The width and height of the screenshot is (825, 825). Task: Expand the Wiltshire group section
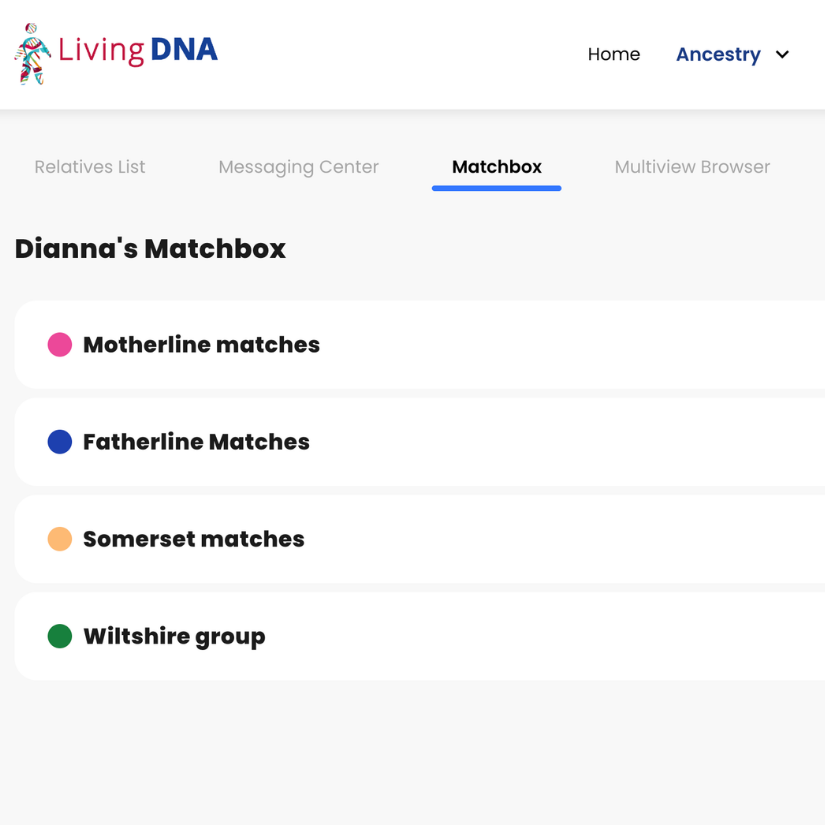[x=174, y=635]
